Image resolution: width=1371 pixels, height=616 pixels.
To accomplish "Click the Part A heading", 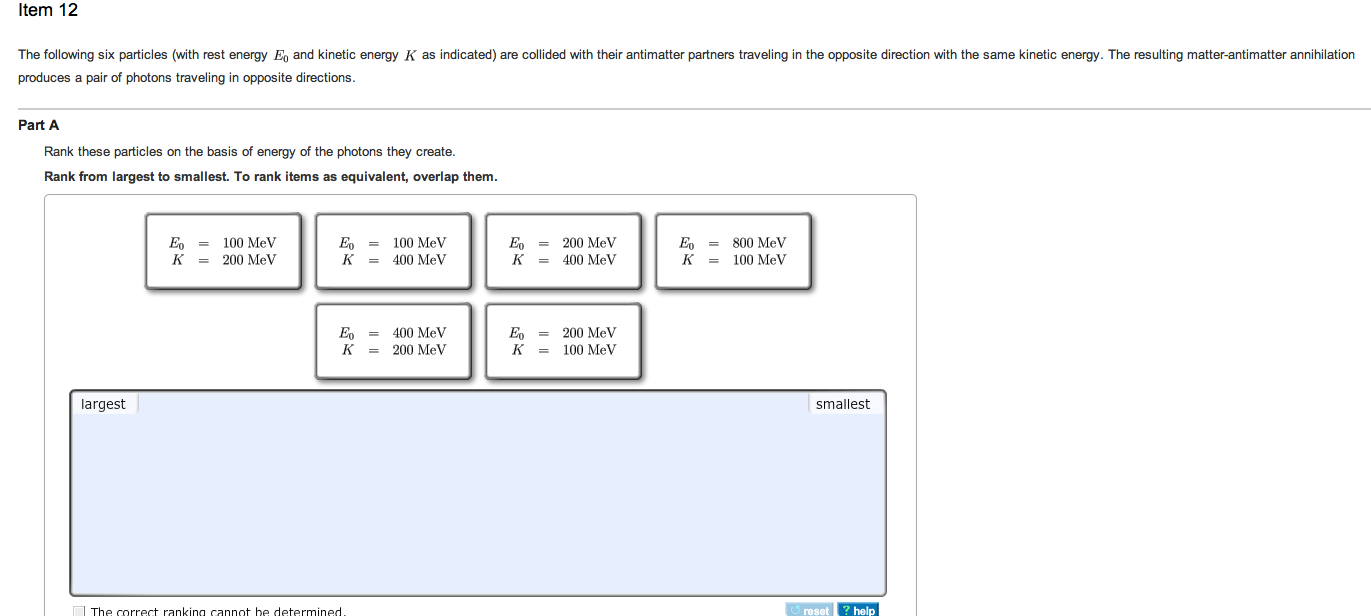I will click(x=38, y=125).
